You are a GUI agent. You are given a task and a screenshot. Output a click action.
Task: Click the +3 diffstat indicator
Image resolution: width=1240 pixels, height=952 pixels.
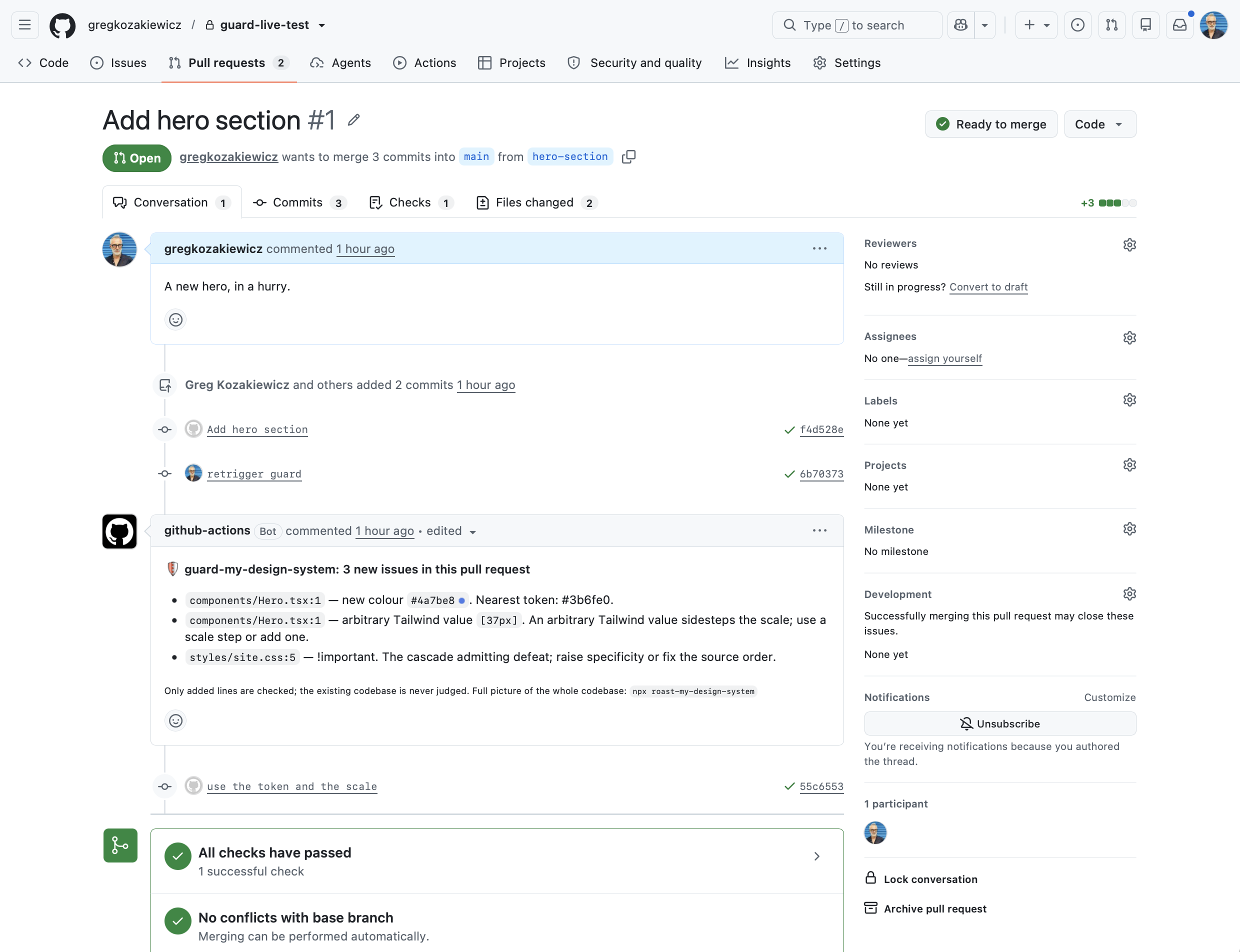tap(1108, 203)
